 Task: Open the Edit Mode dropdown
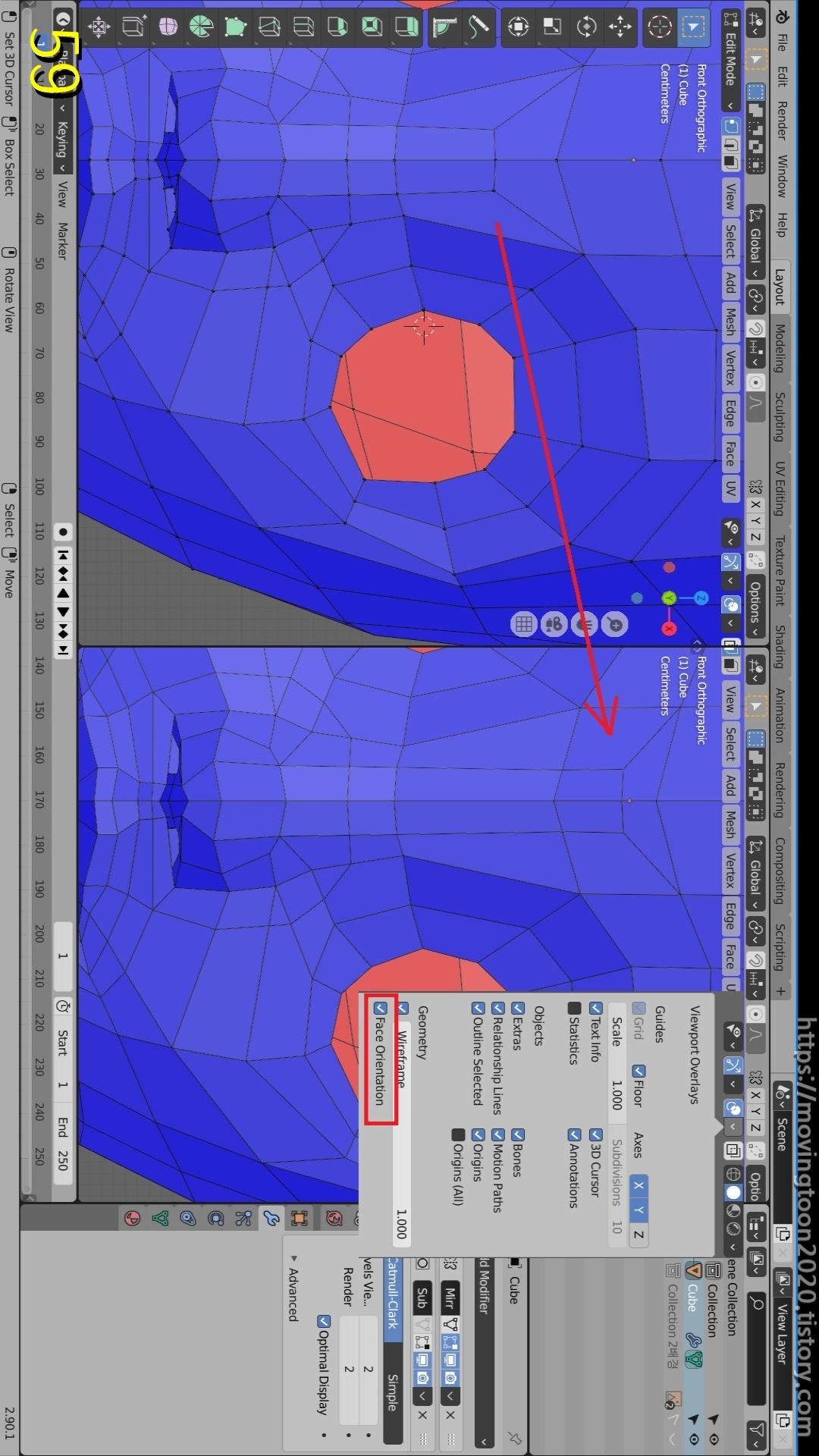(730, 61)
